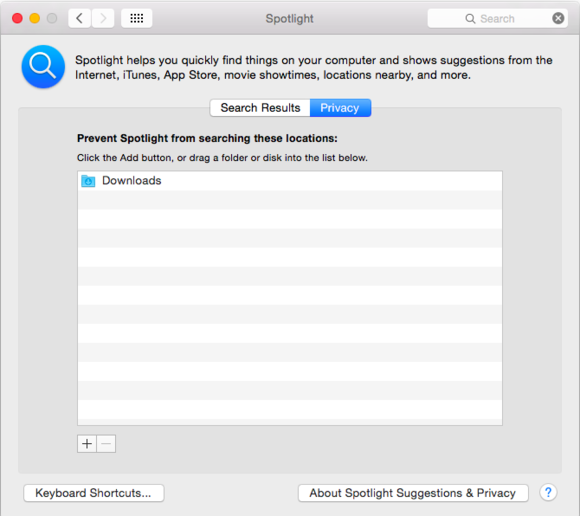Clear the search field with X icon

(558, 18)
